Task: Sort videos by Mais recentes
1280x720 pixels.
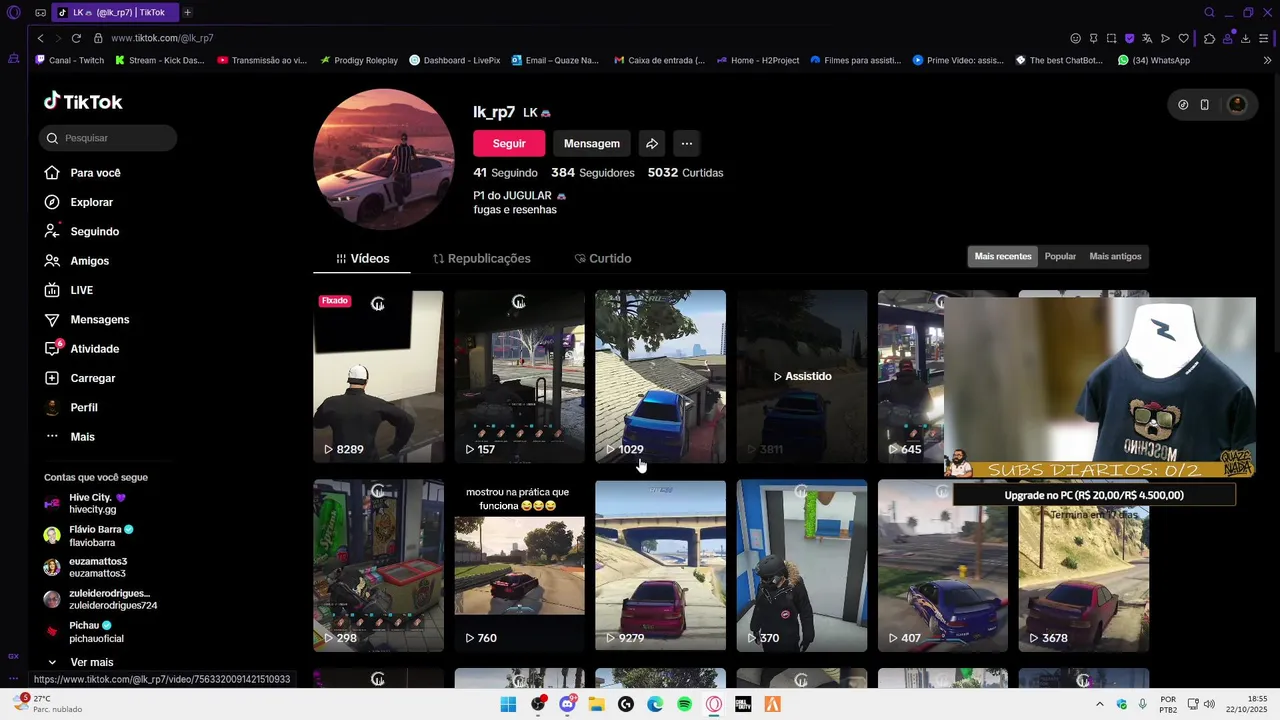Action: click(1003, 257)
